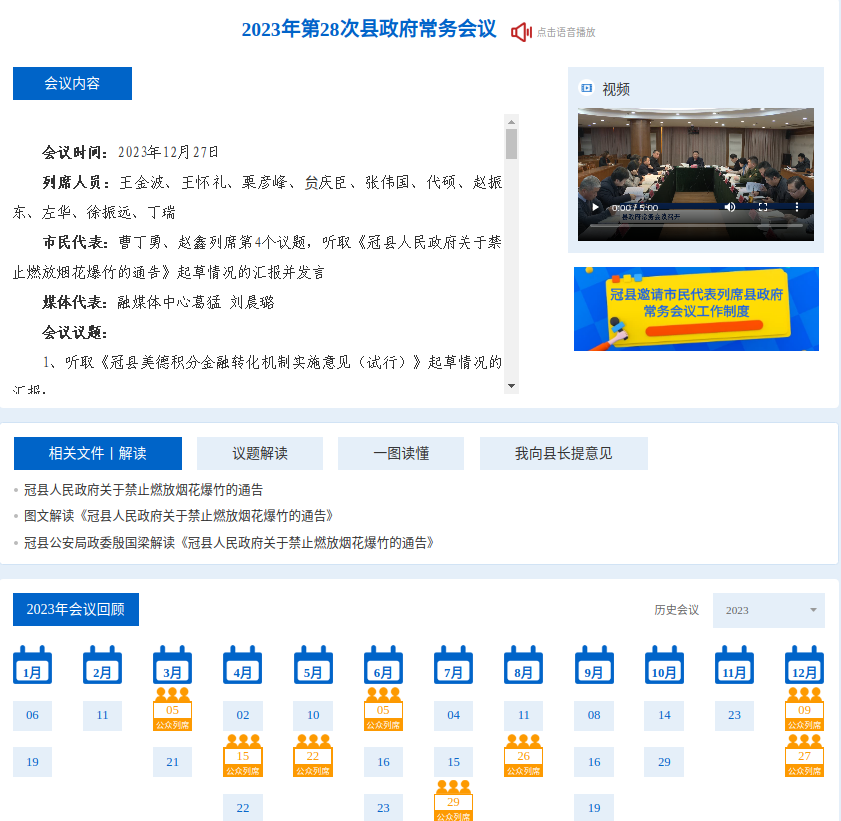
Task: Play the meeting video
Action: click(595, 207)
